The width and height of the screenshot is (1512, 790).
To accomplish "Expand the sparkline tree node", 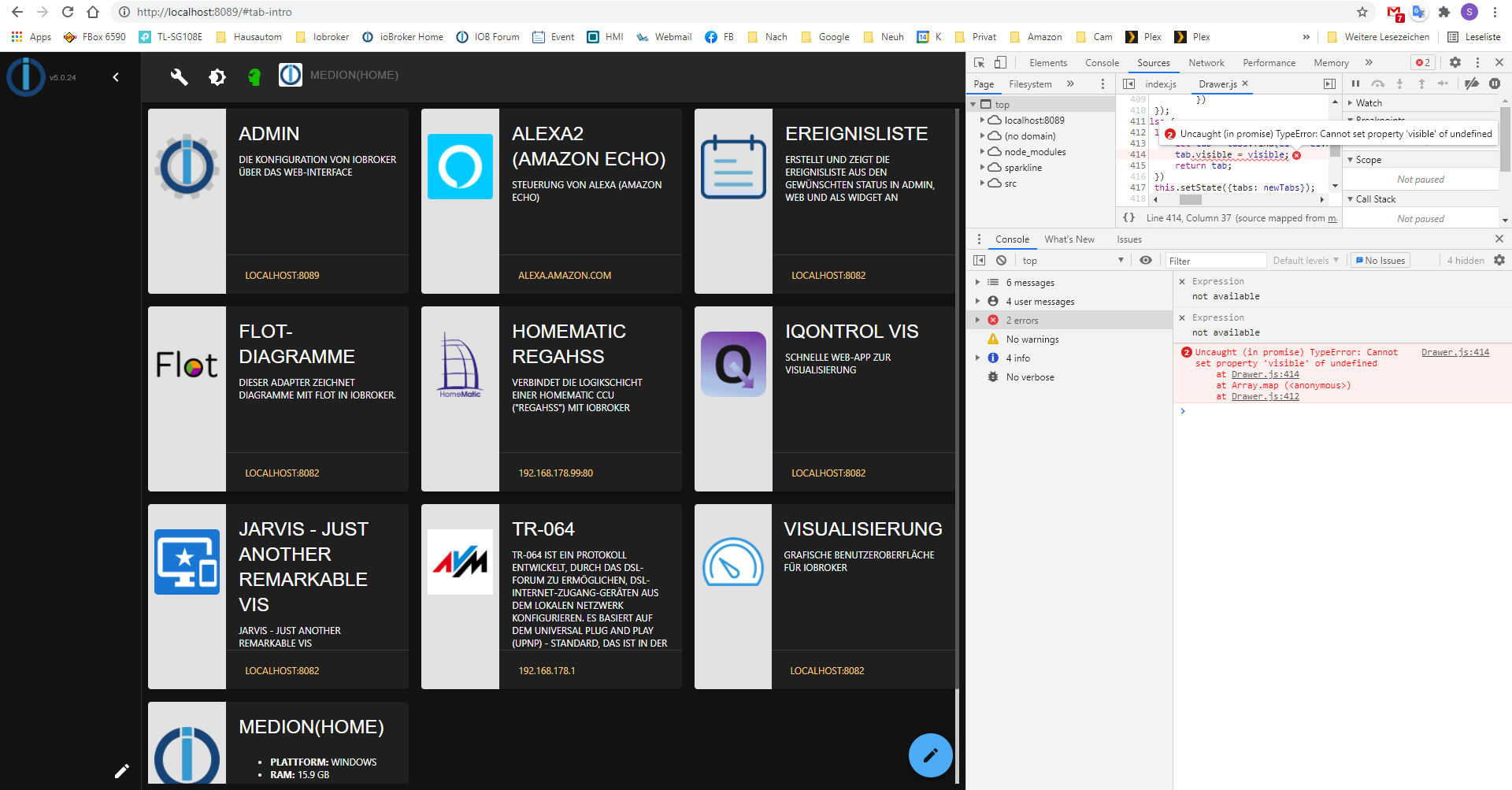I will tap(982, 168).
